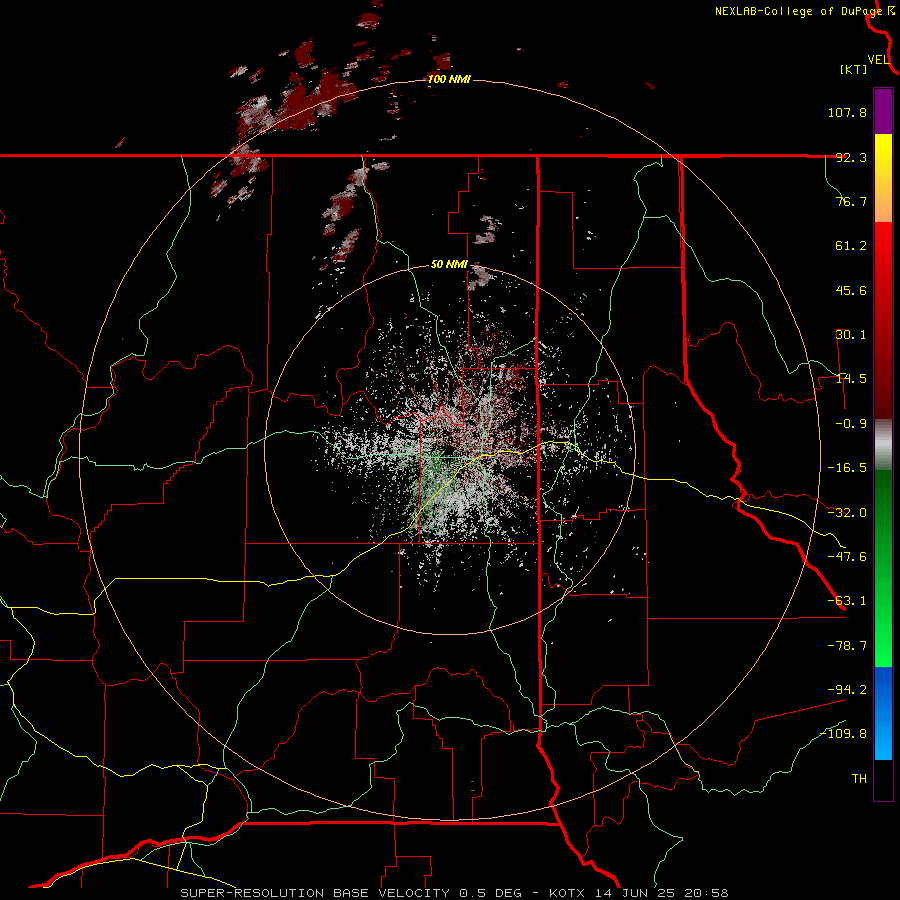Click the VEL legend title

878,60
